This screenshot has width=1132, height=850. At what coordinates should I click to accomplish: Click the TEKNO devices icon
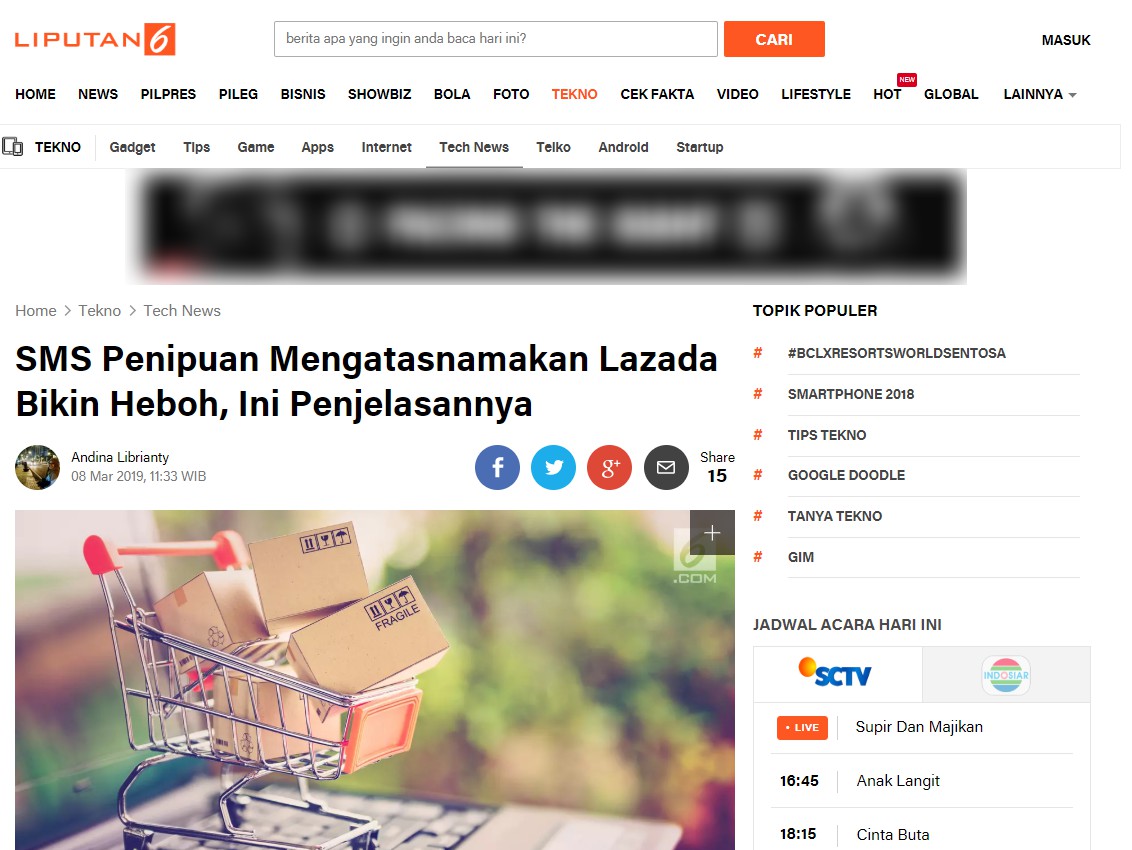coord(12,147)
